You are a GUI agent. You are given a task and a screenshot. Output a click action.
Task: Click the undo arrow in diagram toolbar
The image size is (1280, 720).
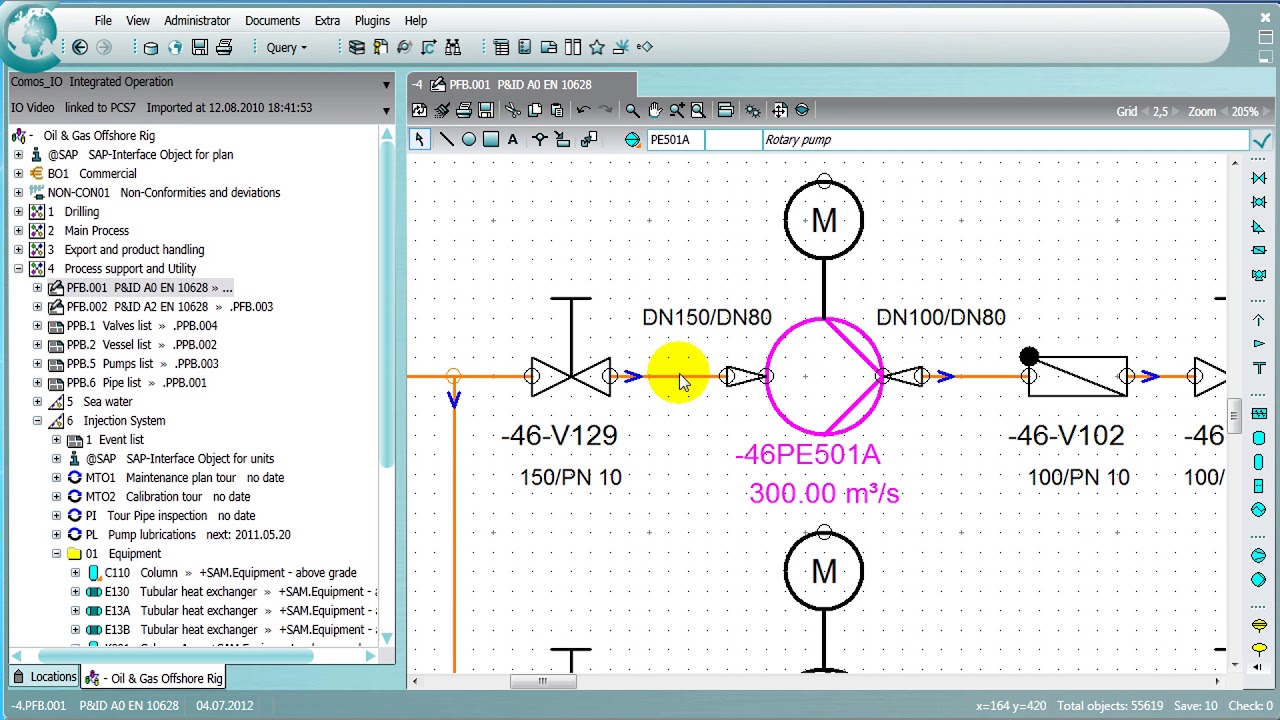[x=584, y=110]
